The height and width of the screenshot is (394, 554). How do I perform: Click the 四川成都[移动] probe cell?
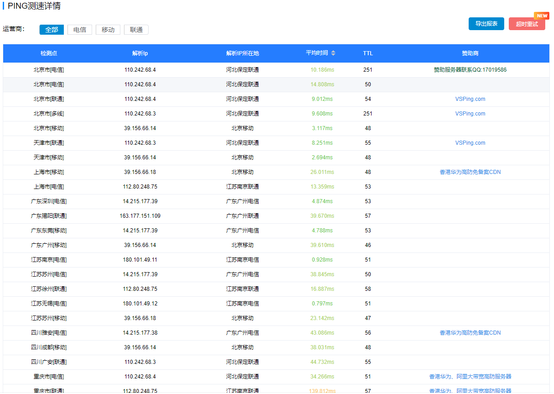click(x=49, y=347)
